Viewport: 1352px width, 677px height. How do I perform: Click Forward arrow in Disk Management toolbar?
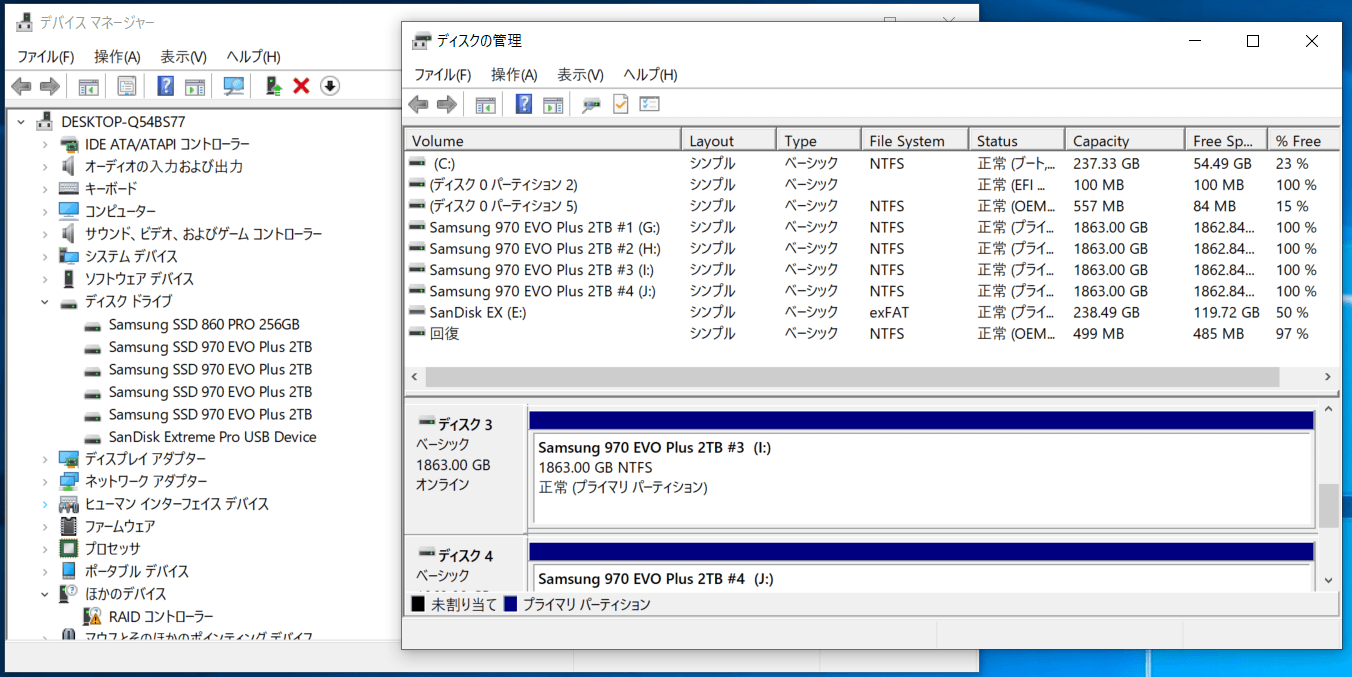click(x=447, y=104)
